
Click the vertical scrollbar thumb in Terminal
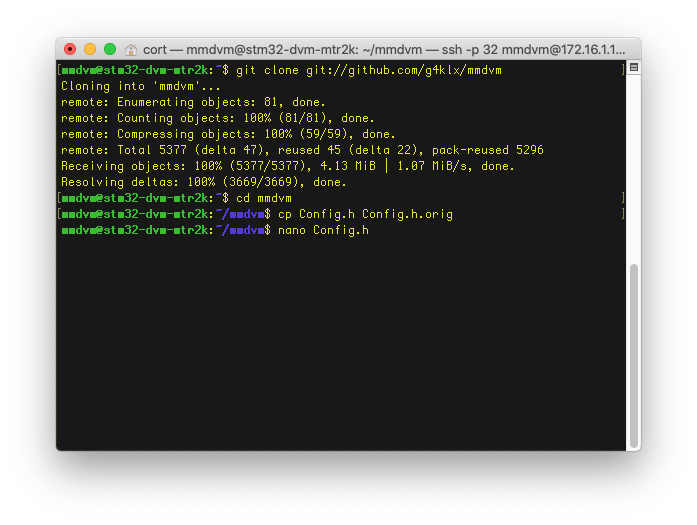click(634, 356)
